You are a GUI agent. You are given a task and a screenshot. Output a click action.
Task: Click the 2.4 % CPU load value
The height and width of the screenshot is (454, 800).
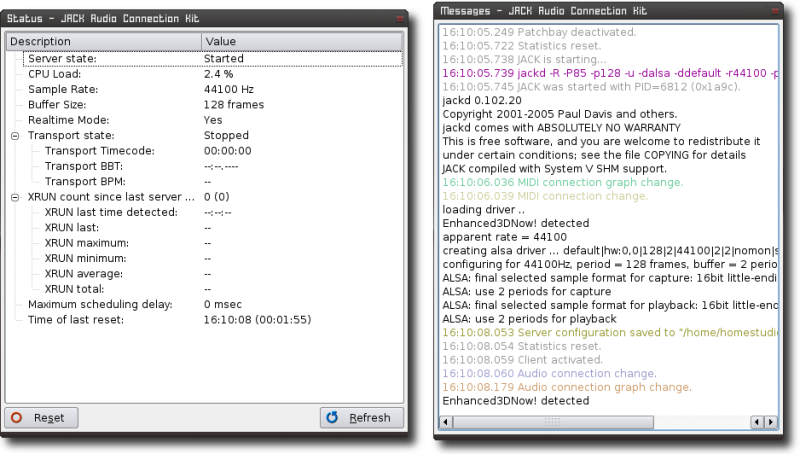pos(218,74)
